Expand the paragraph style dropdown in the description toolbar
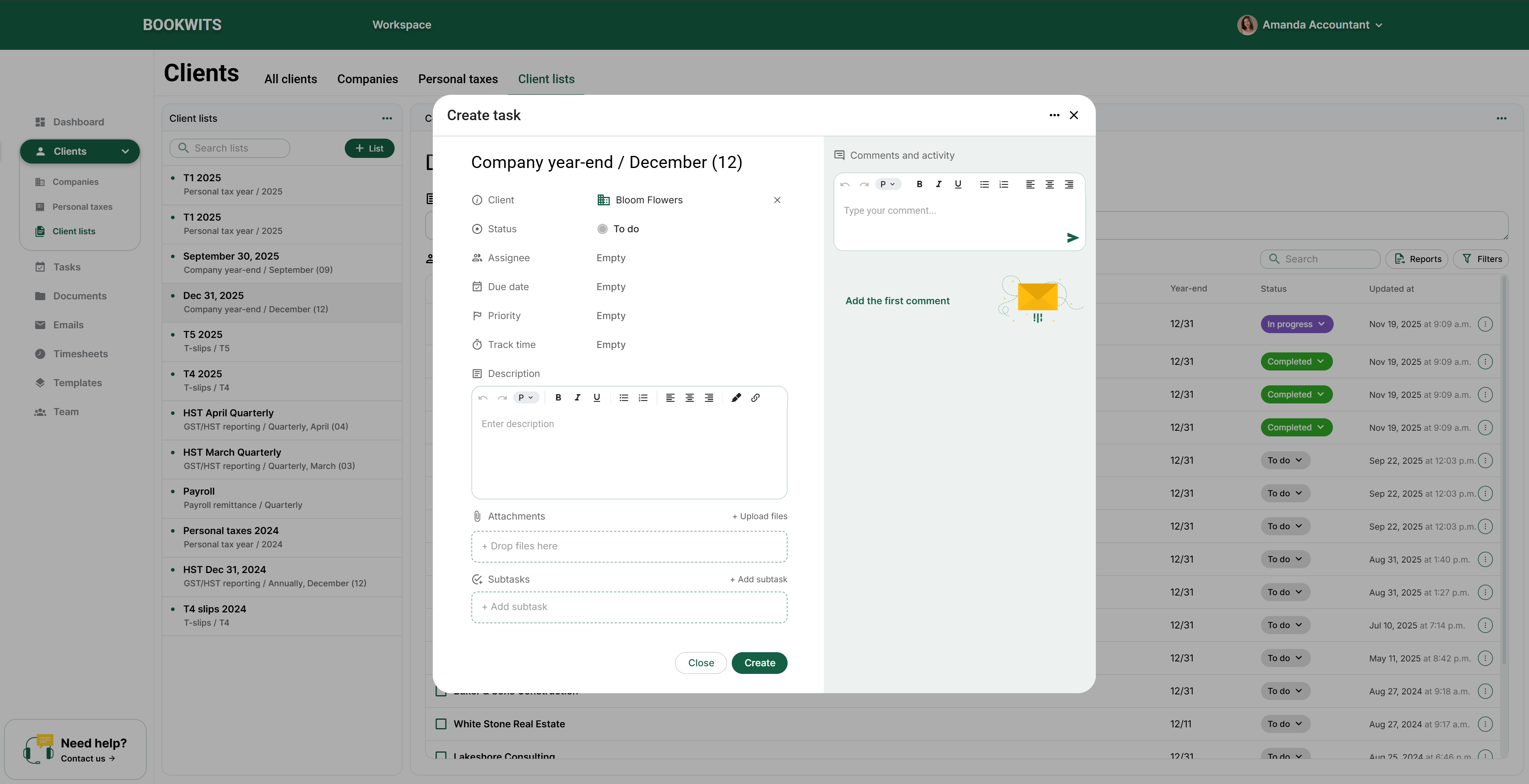Viewport: 1529px width, 784px height. 525,398
